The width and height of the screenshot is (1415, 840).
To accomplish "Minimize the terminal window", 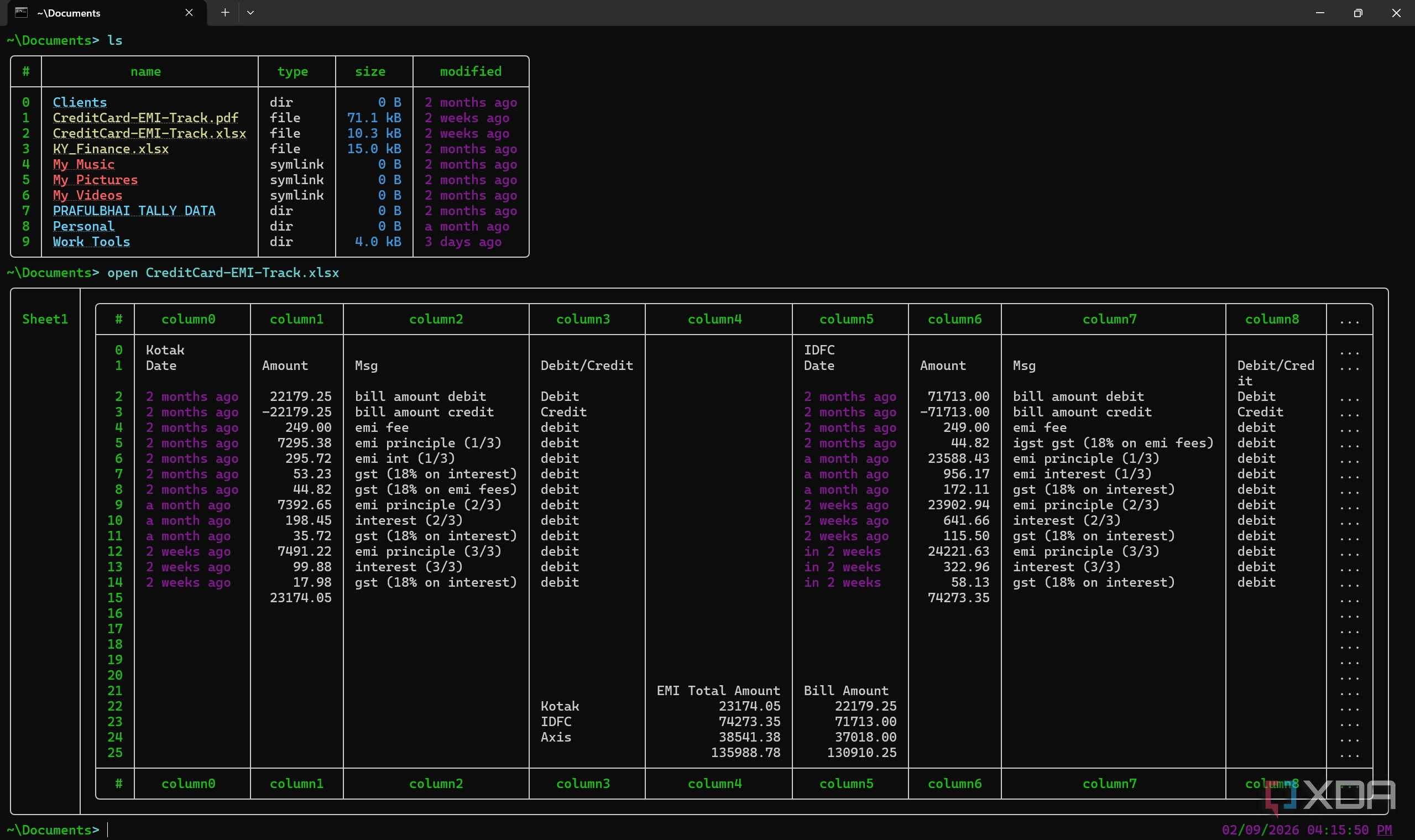I will (1320, 13).
